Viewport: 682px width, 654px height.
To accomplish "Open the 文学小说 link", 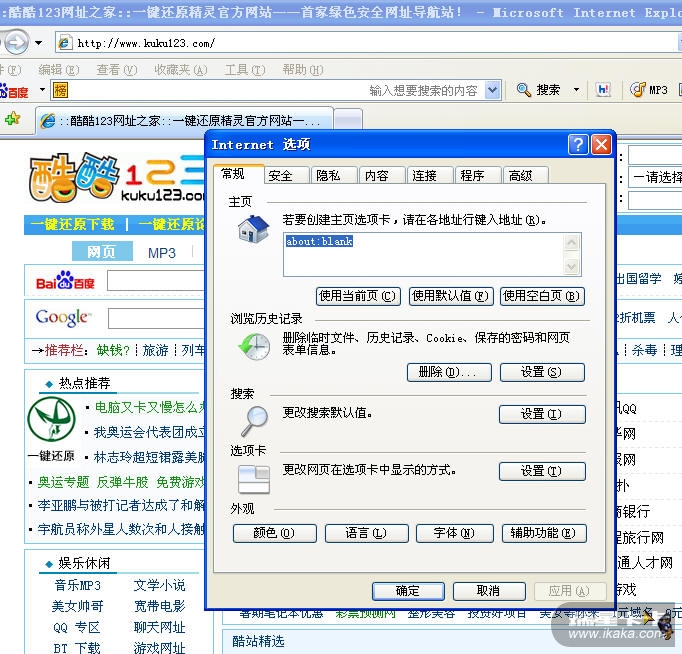I will [x=160, y=585].
